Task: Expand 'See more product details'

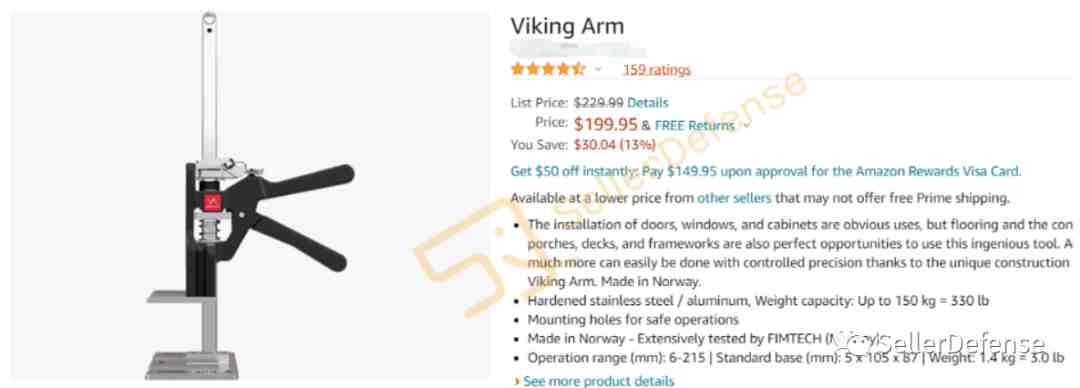Action: click(x=599, y=381)
